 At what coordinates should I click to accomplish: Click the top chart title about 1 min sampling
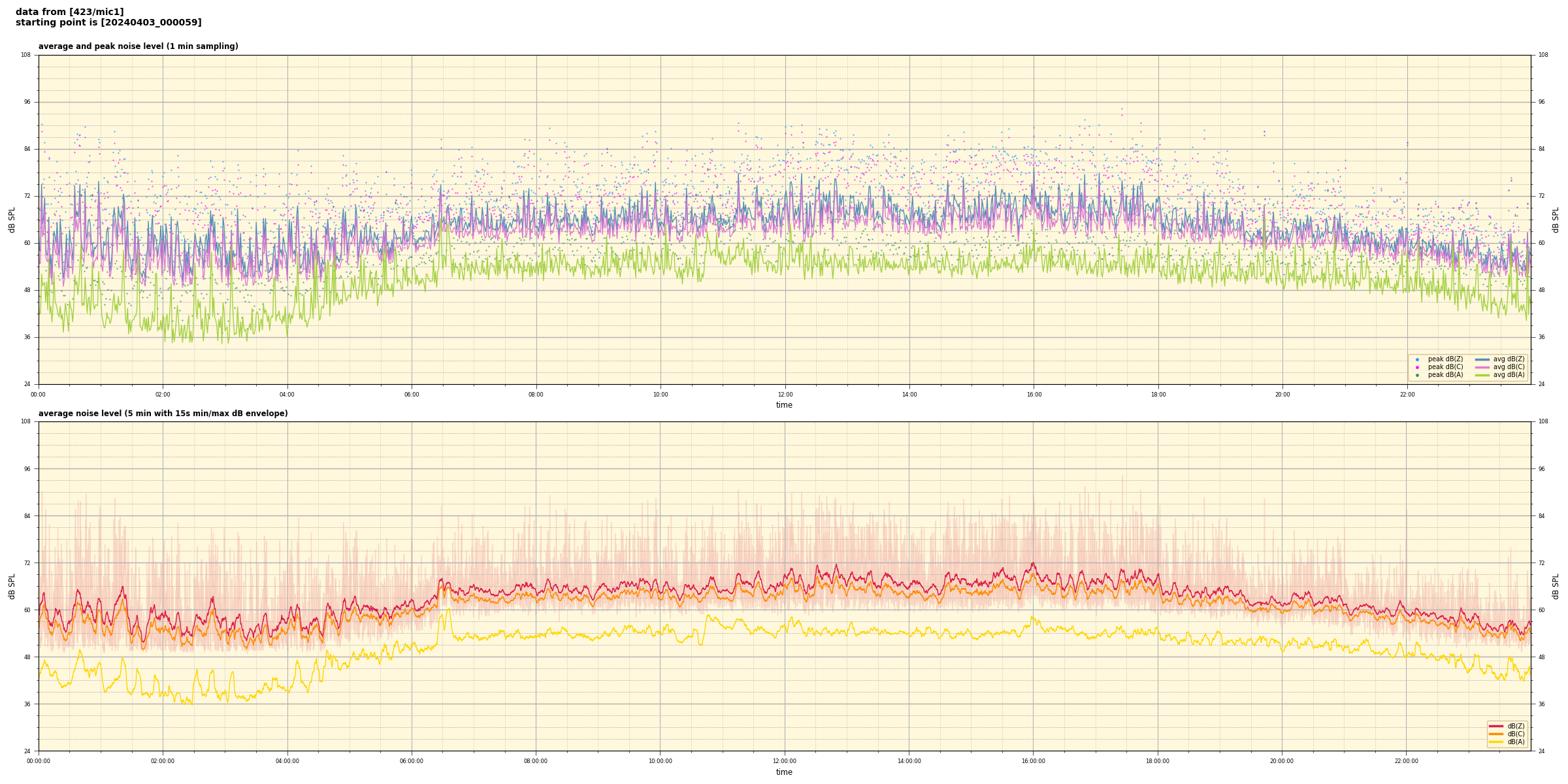(138, 46)
